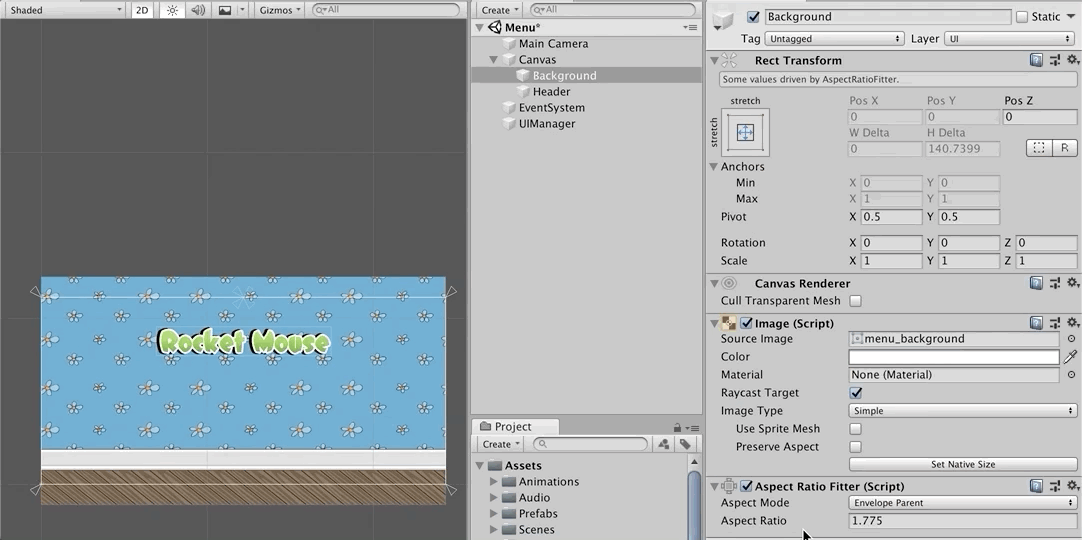This screenshot has height=540, width=1082.
Task: Toggle the 2D view mode button
Action: 142,10
